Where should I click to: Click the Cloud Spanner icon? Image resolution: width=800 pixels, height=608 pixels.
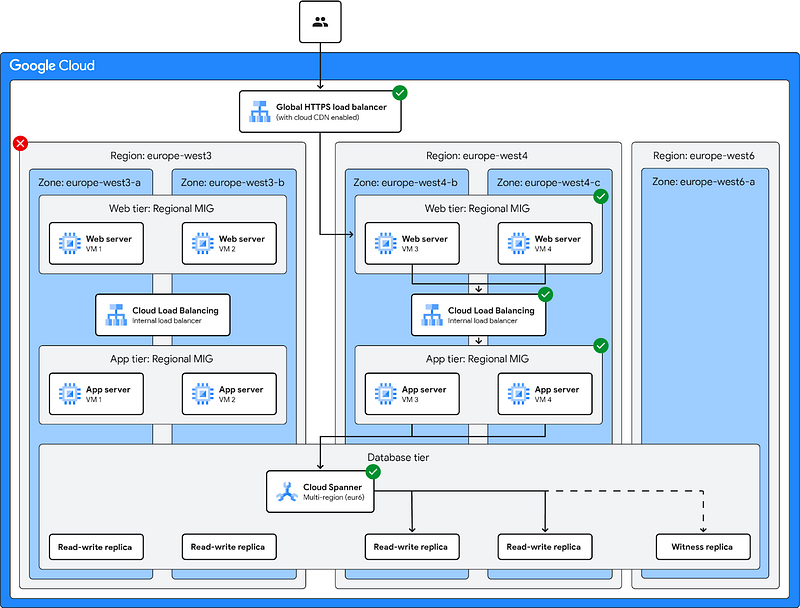(x=287, y=492)
